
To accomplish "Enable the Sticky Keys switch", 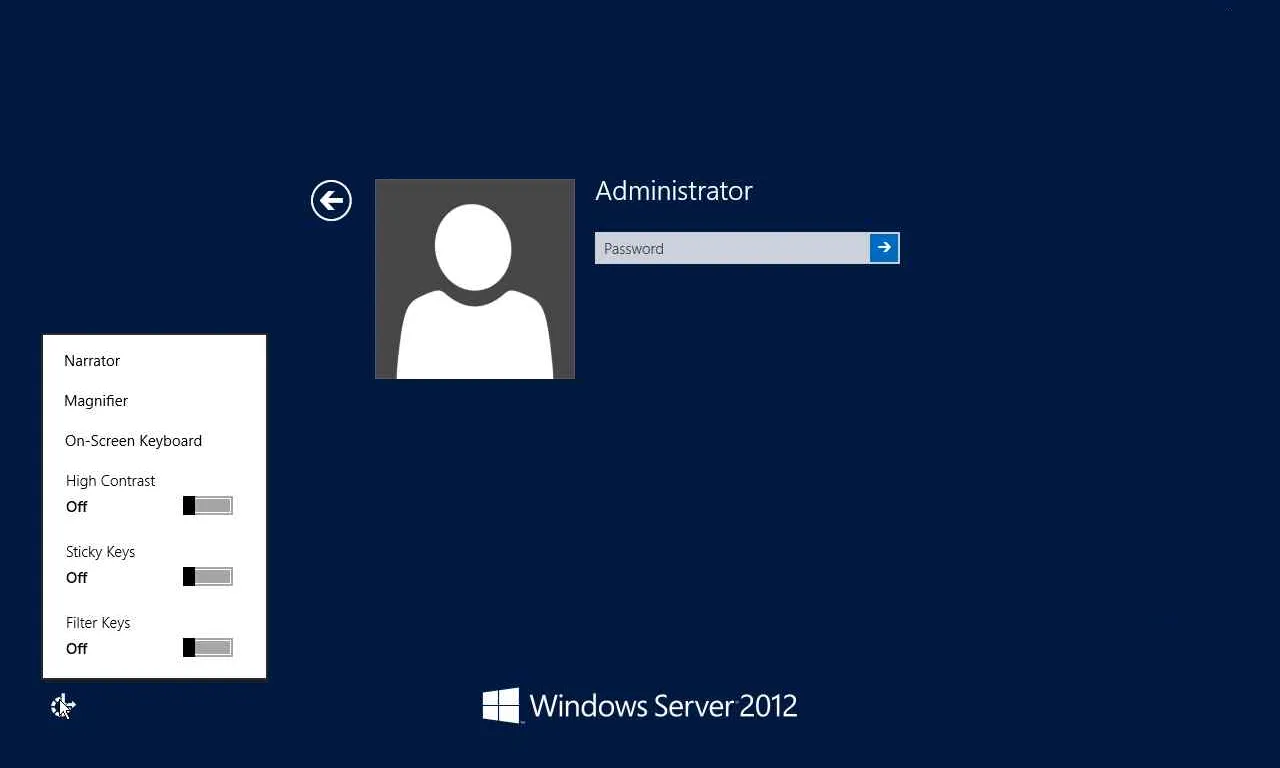I will coord(208,577).
